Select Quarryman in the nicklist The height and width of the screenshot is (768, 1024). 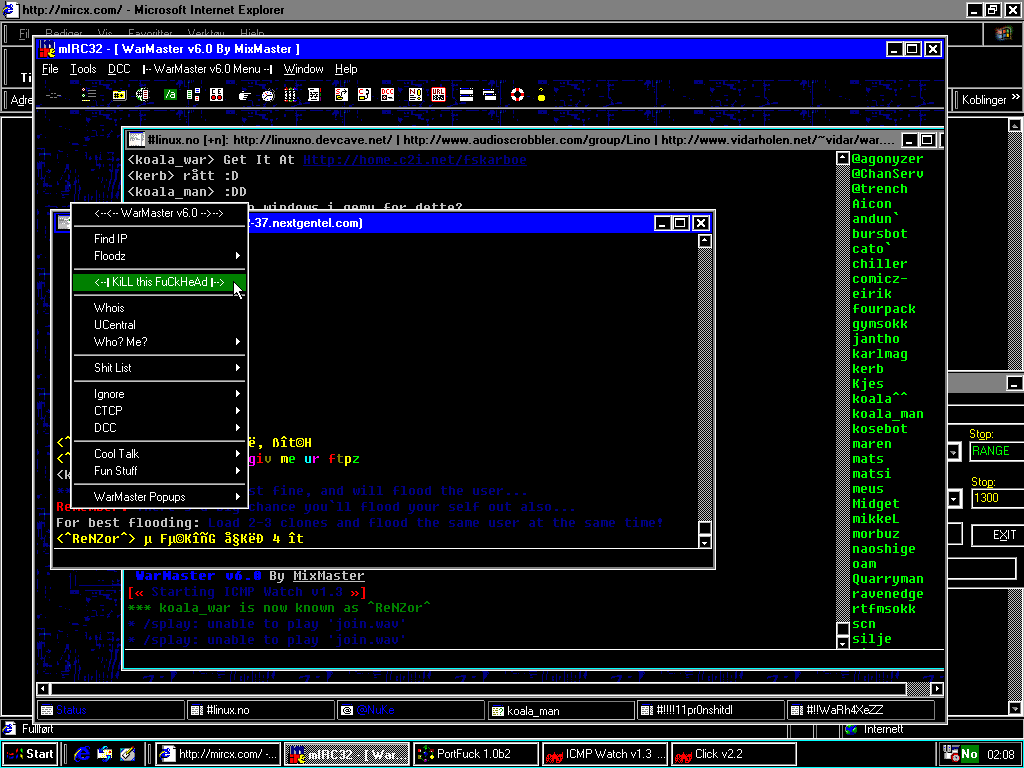(887, 579)
